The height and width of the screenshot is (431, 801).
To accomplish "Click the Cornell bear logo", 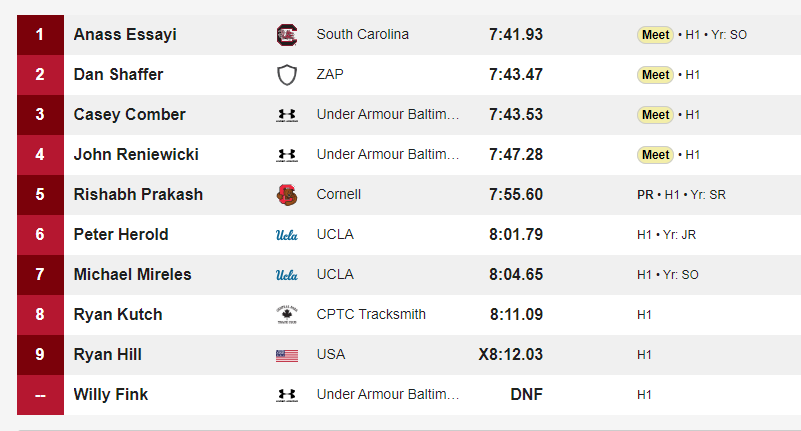I will click(287, 195).
